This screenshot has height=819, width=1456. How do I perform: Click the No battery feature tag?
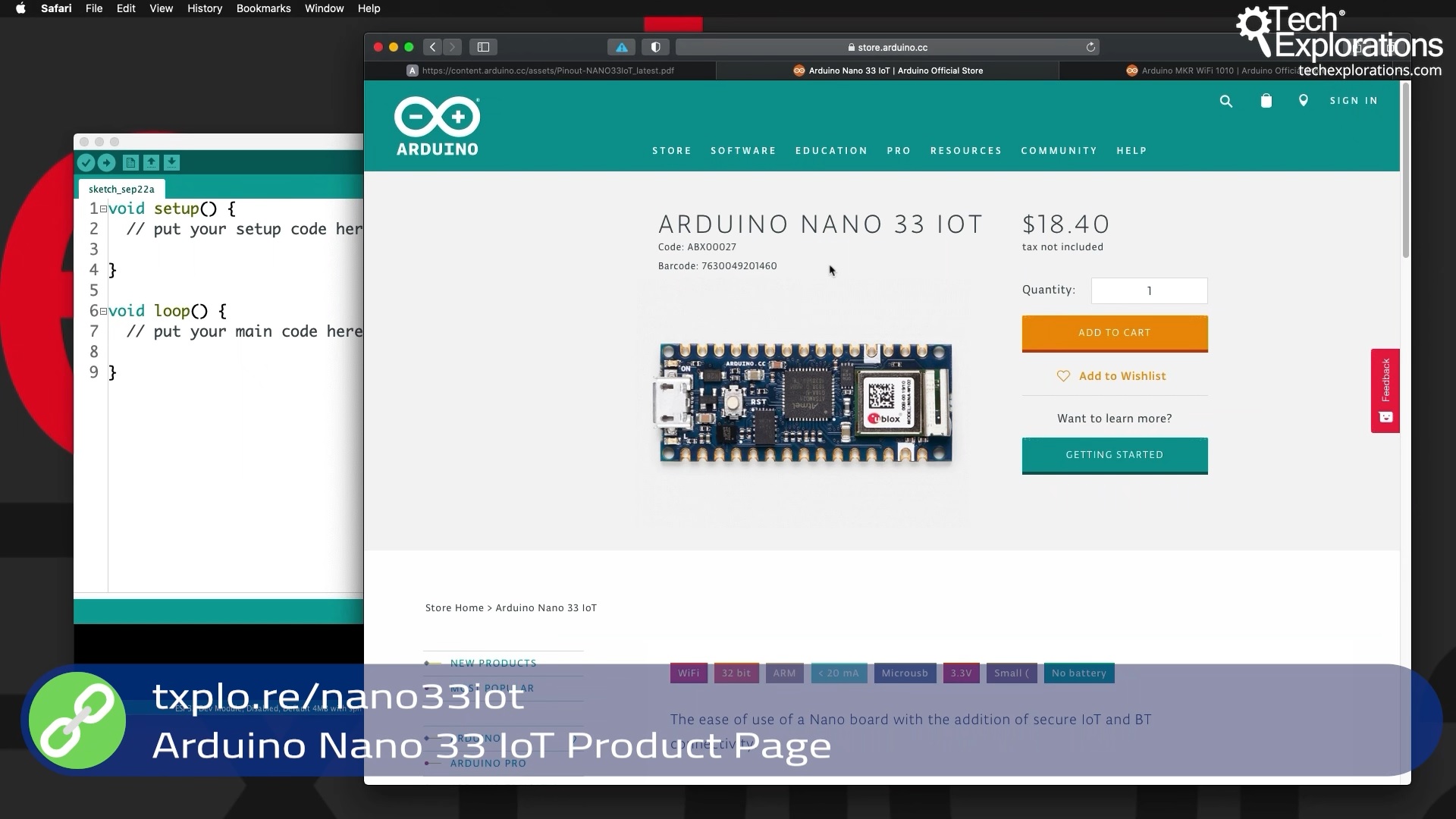tap(1079, 673)
